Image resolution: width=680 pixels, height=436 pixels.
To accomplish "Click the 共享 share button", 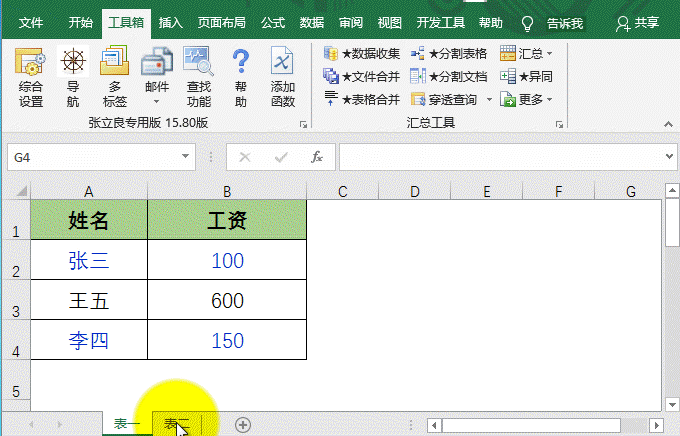I will 639,22.
